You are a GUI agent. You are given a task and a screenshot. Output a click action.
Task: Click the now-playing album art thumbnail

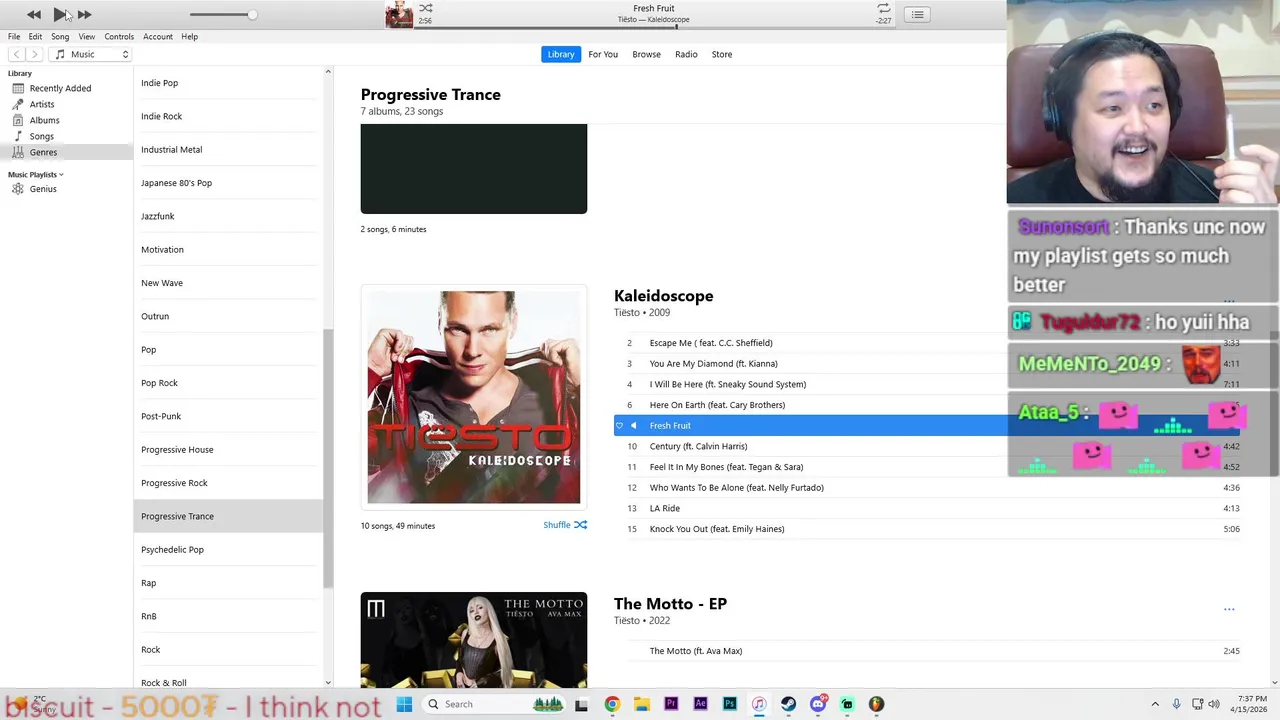coord(399,14)
